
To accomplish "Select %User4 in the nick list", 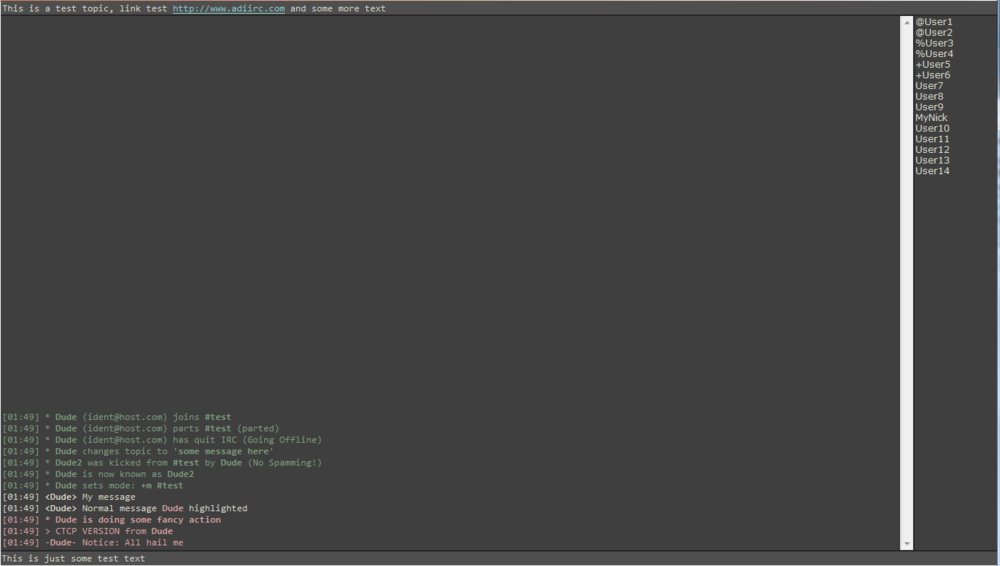I will 934,54.
